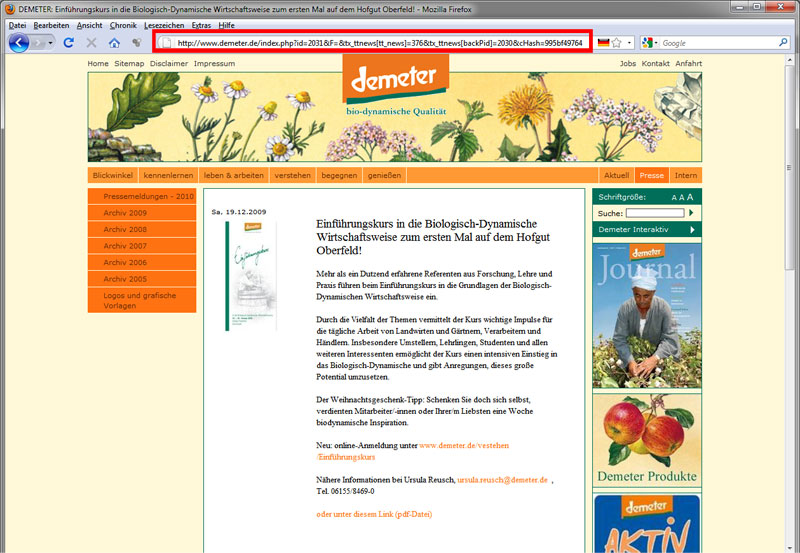Open the Lesezeichen menu
The width and height of the screenshot is (800, 553).
point(164,25)
